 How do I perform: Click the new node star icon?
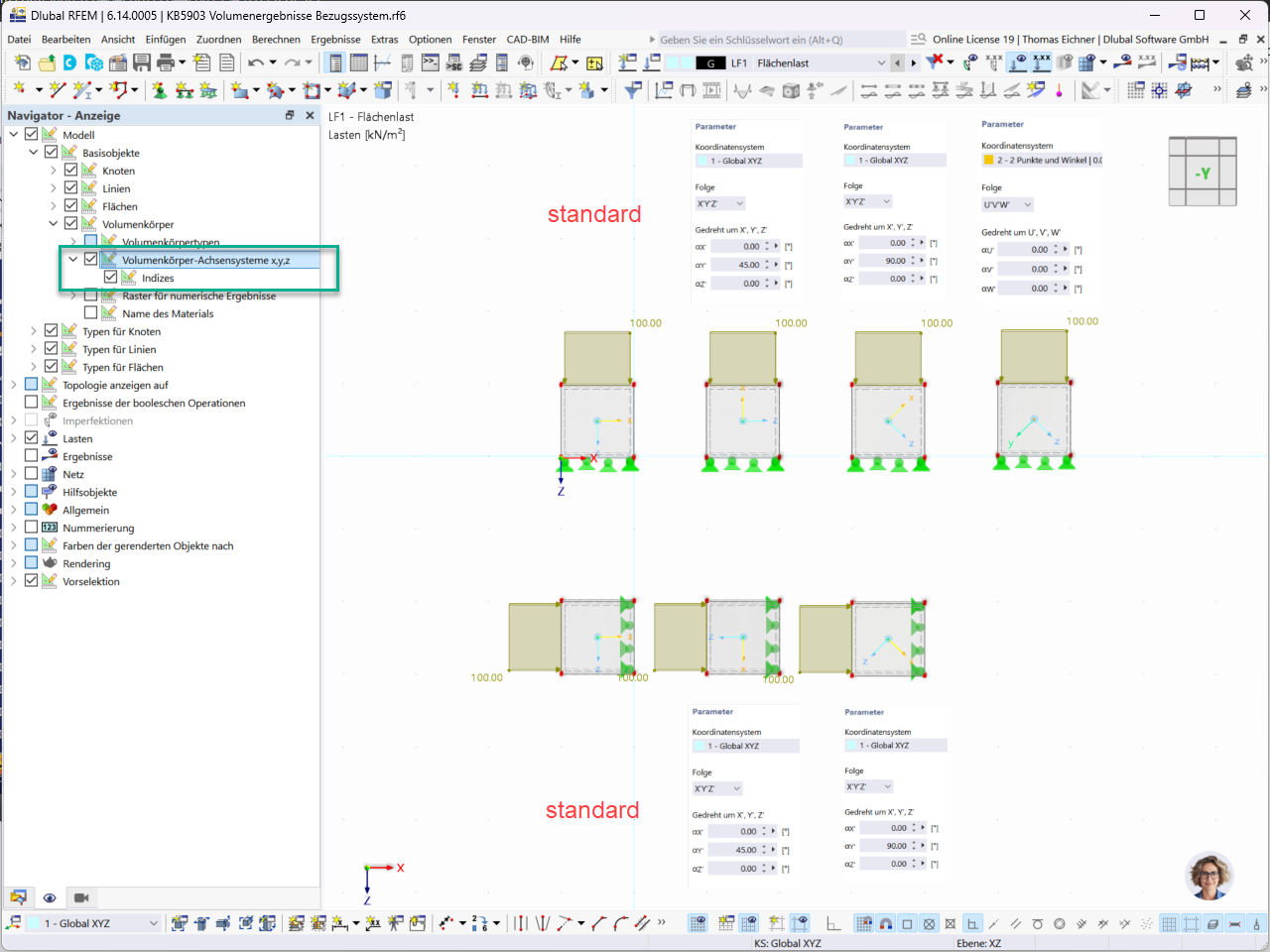(x=20, y=90)
